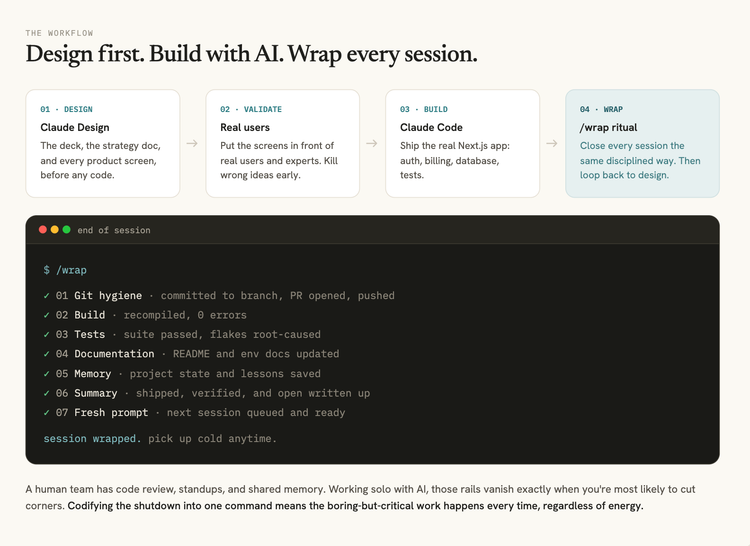Open the /wrap ritual card
The image size is (750, 546).
click(x=642, y=143)
